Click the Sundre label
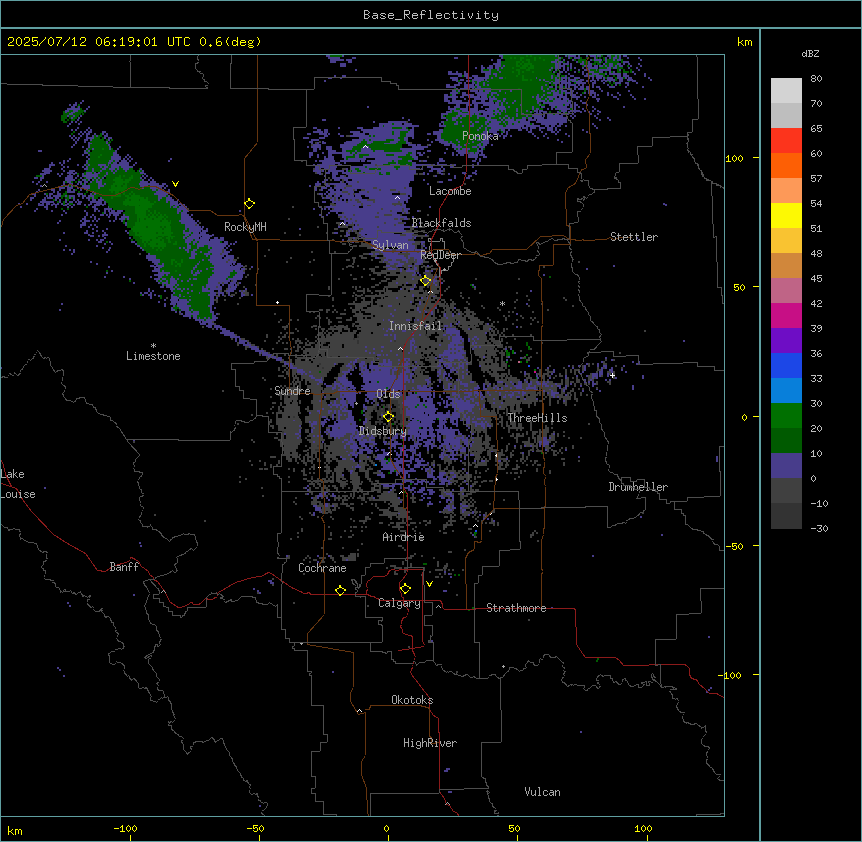This screenshot has height=842, width=862. pyautogui.click(x=292, y=391)
